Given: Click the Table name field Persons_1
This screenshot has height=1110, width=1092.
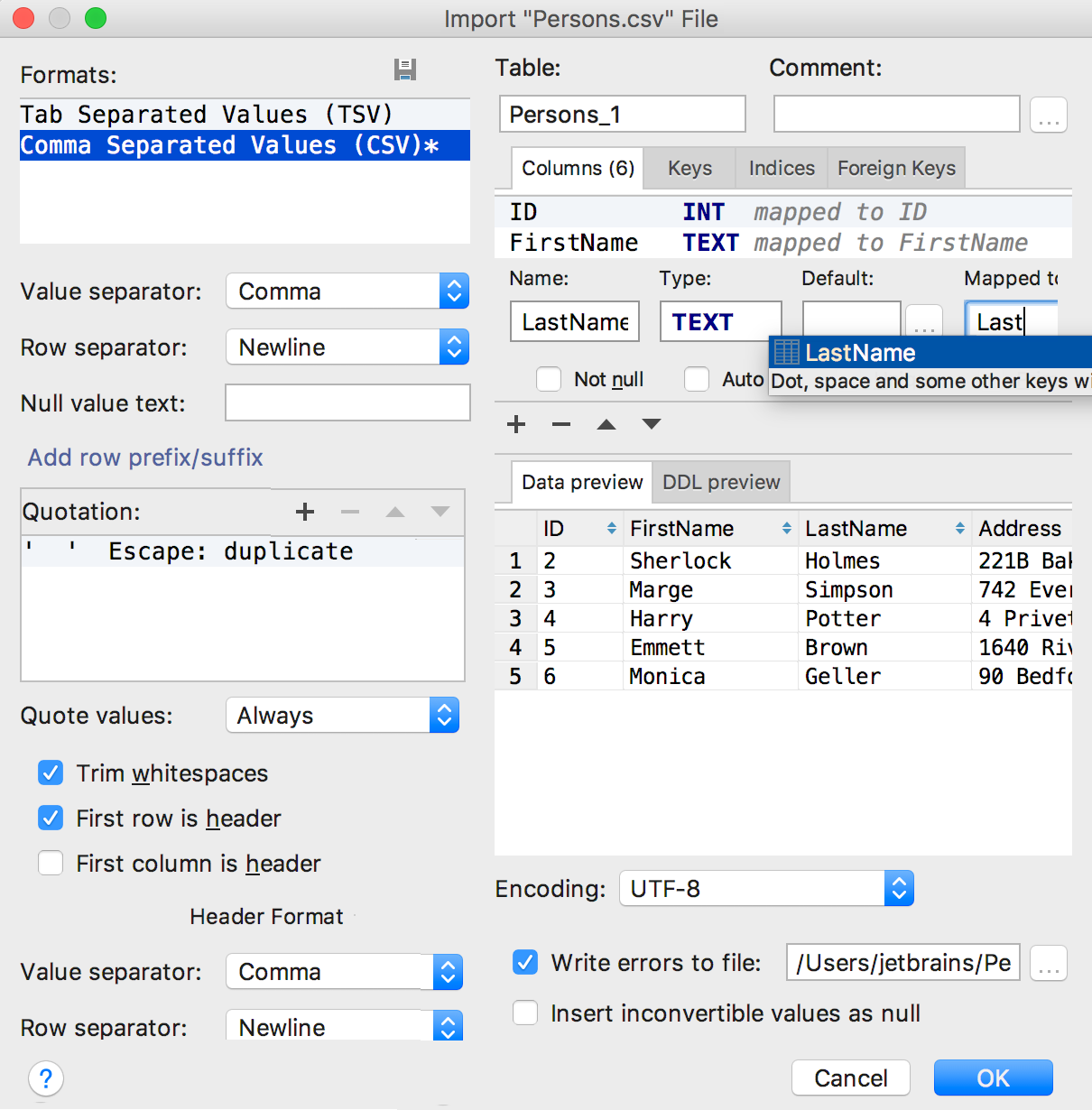Looking at the screenshot, I should click(x=623, y=114).
